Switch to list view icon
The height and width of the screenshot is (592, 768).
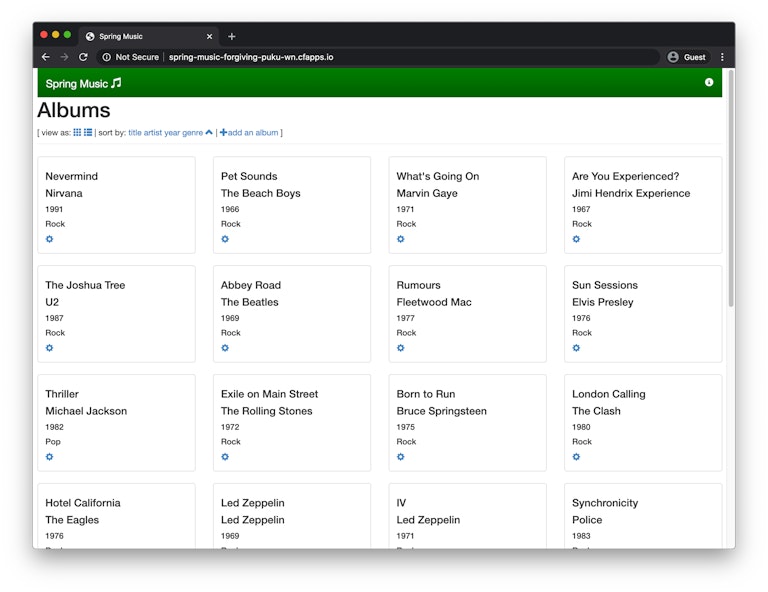tap(88, 132)
